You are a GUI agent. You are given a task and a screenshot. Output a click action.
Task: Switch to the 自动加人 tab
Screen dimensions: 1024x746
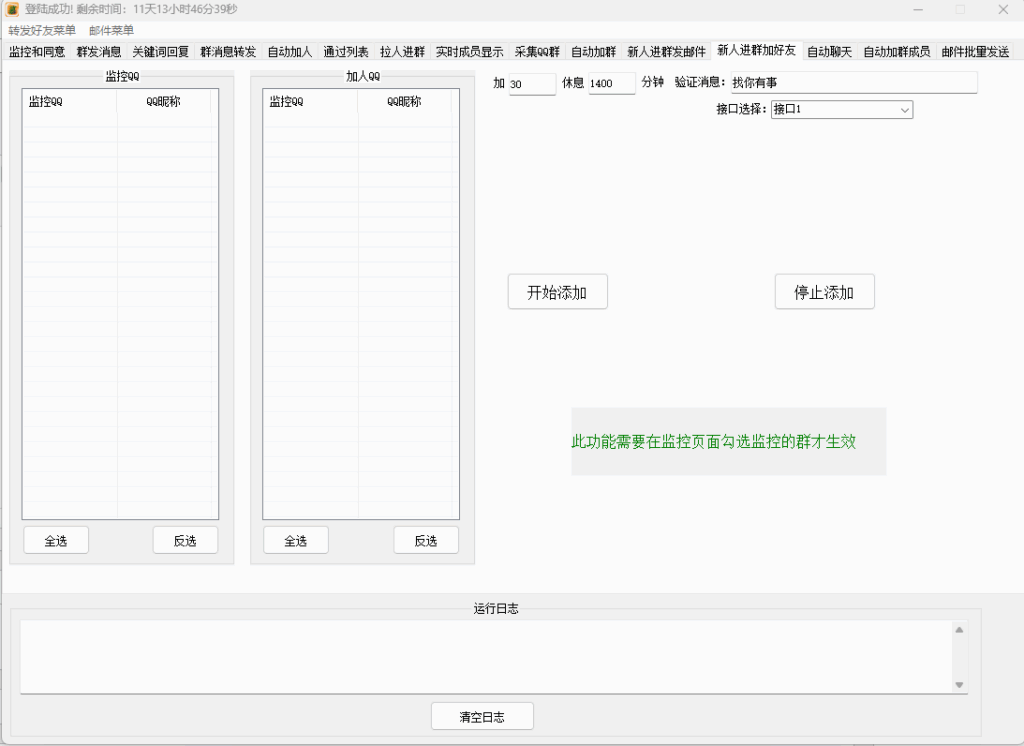[x=290, y=52]
